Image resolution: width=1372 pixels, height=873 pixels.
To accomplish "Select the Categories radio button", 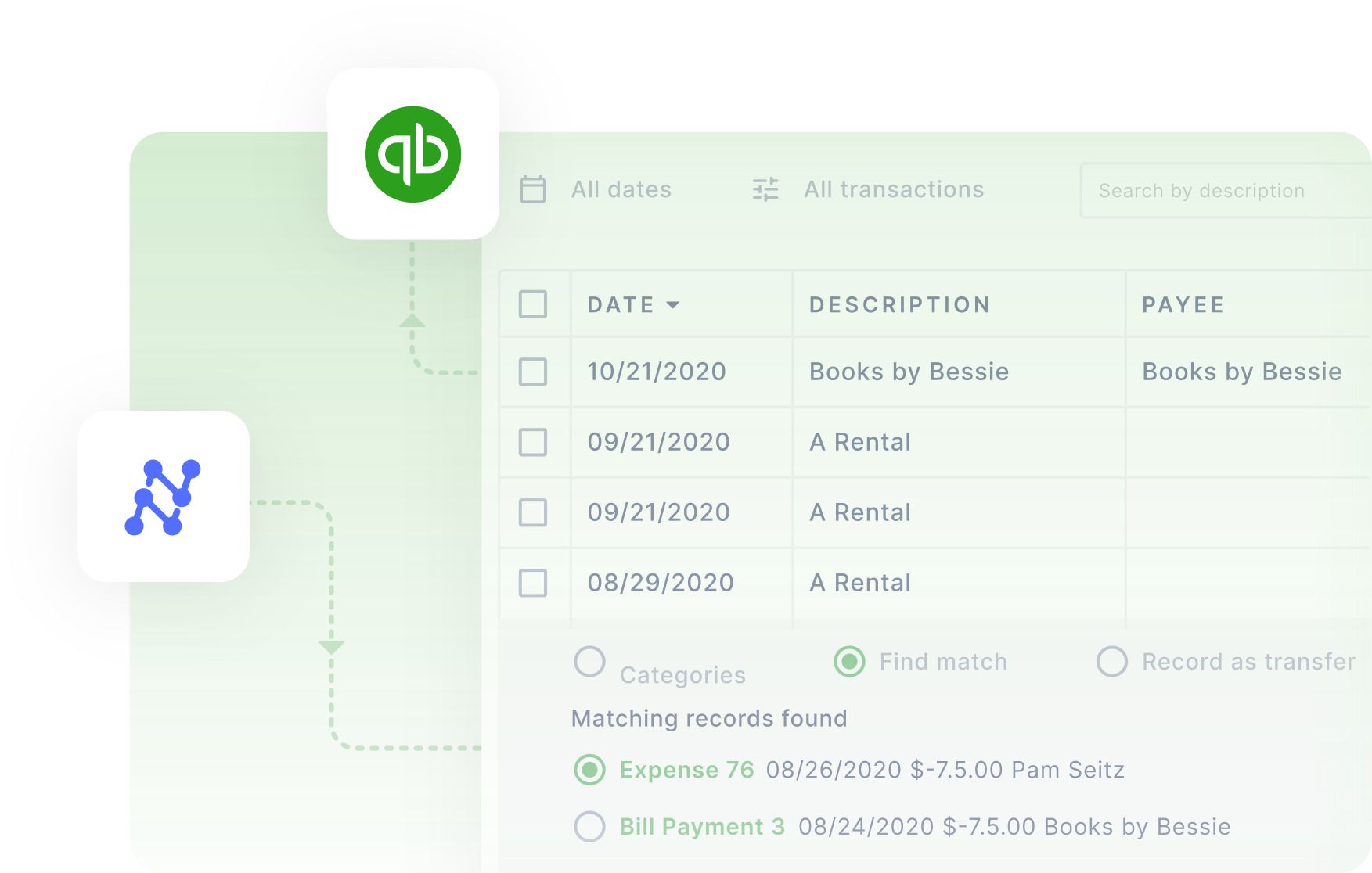I will coord(589,662).
